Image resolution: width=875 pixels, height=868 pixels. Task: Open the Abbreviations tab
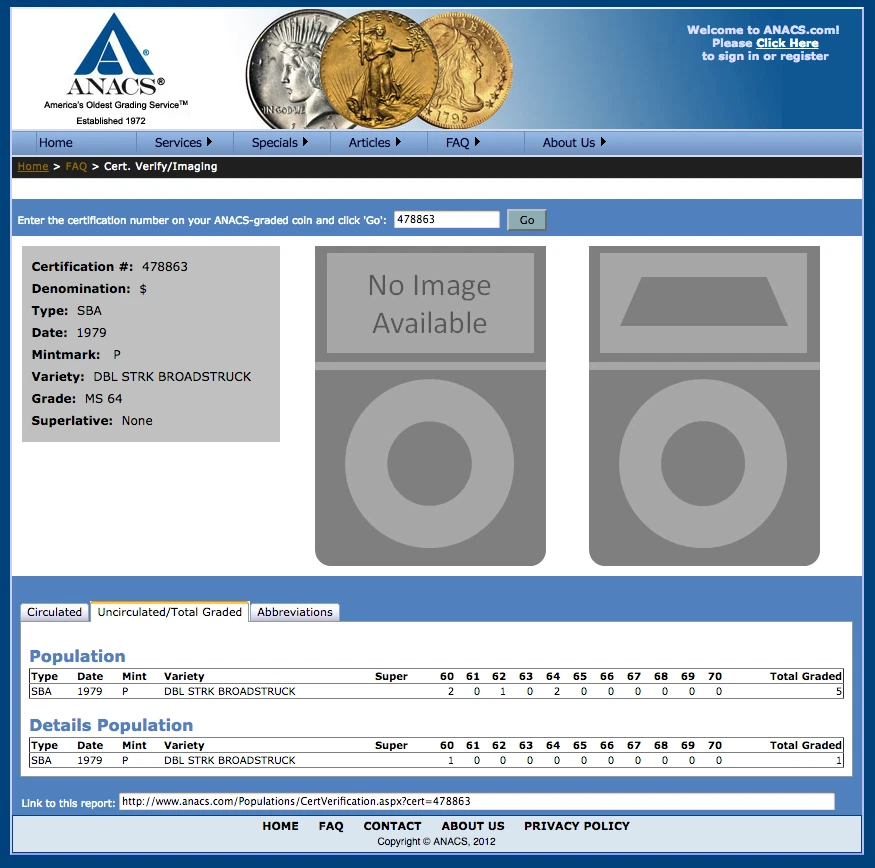tap(295, 611)
